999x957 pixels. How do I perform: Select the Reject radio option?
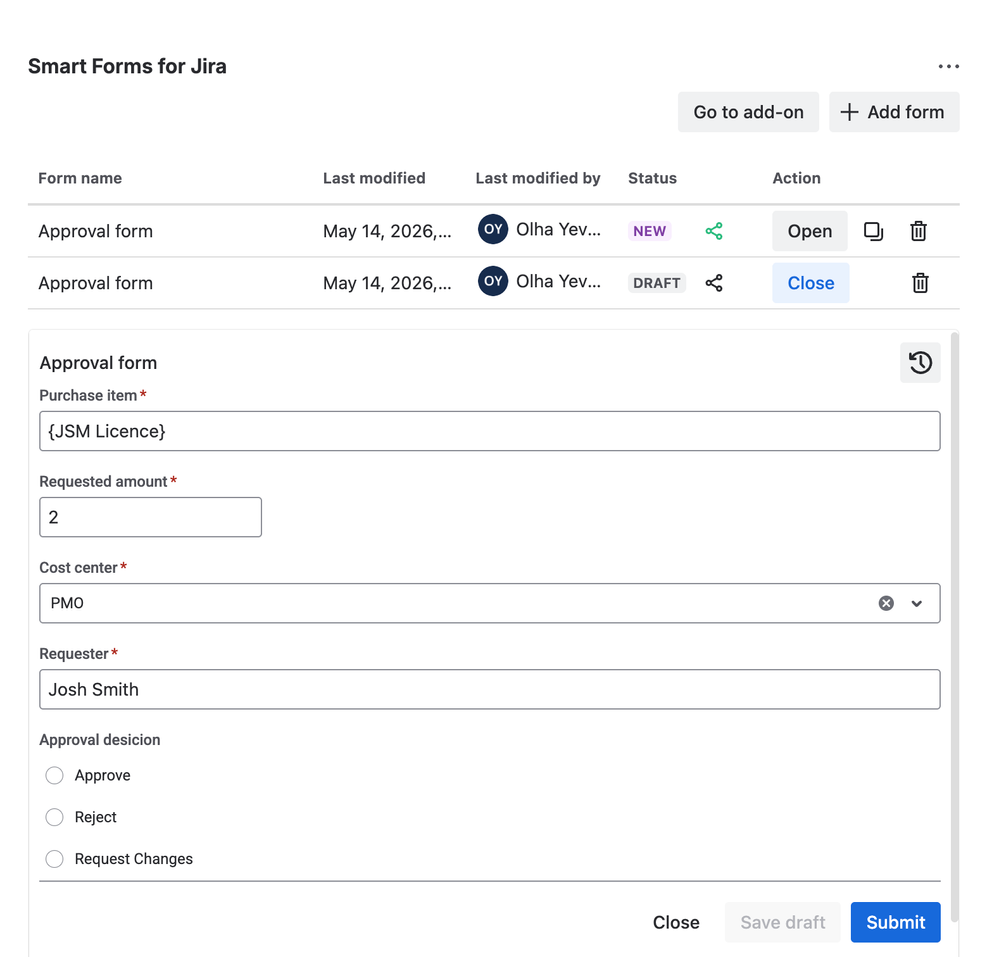point(54,817)
